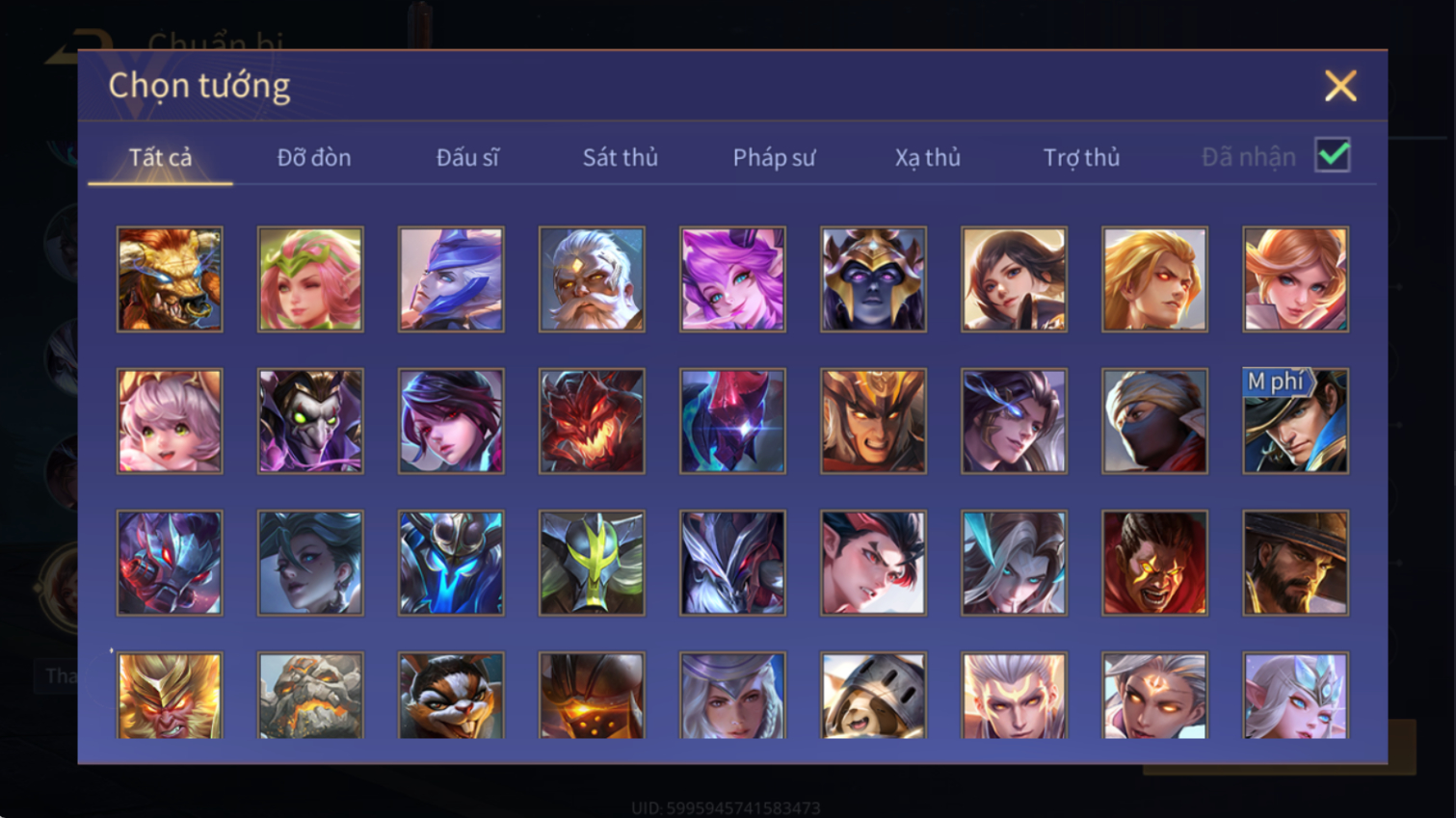Select the cowboy with hat and beard
The image size is (1456, 818).
coord(1295,563)
